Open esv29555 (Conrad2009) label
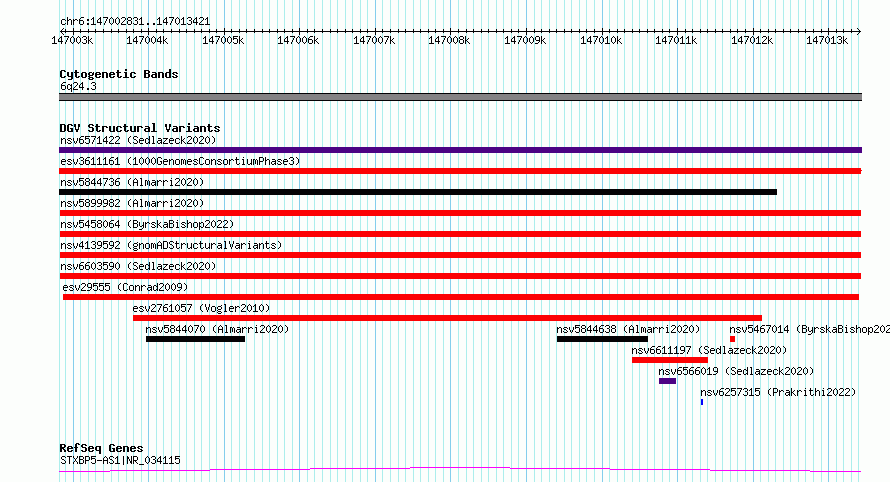890x482 pixels. pyautogui.click(x=125, y=287)
